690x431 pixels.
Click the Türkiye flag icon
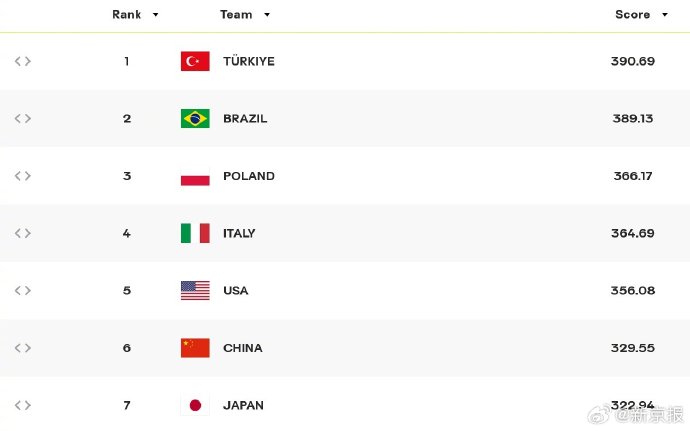click(195, 61)
